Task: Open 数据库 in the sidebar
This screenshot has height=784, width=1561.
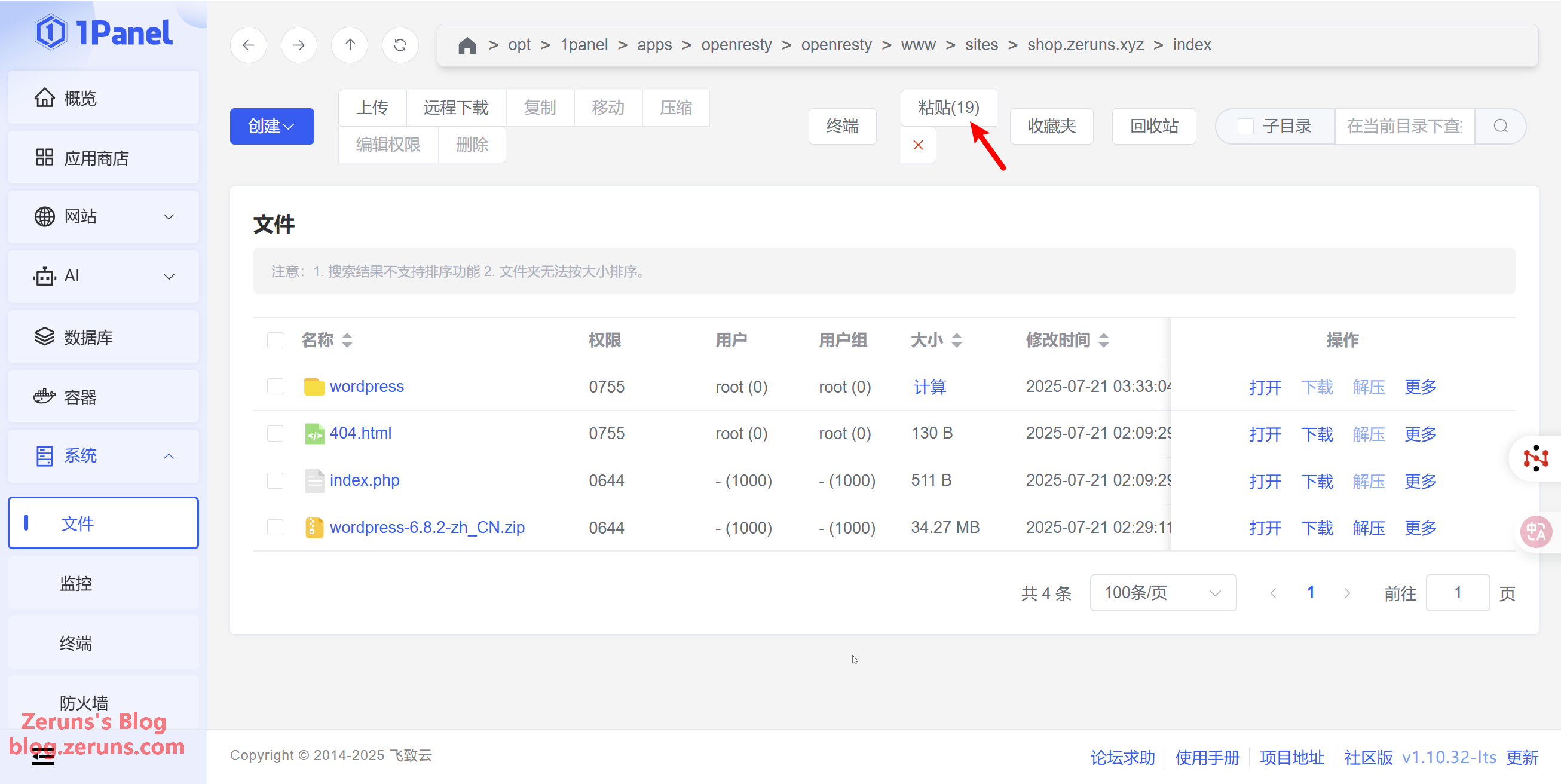Action: click(103, 337)
